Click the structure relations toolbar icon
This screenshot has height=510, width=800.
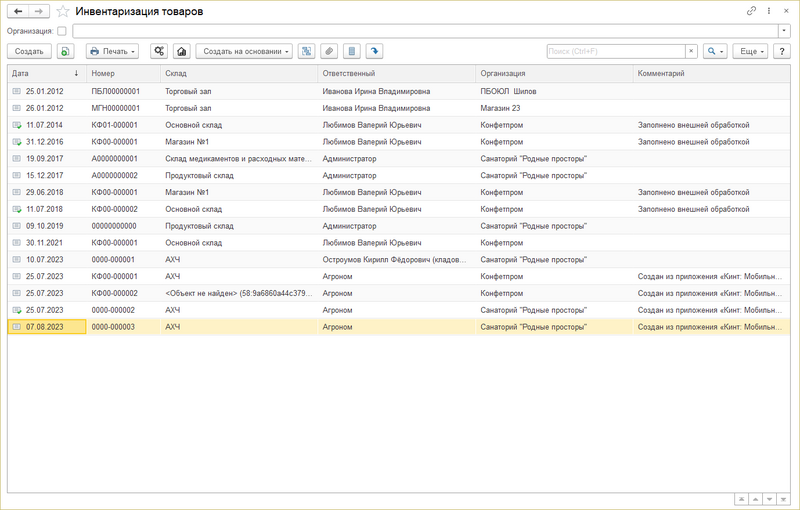click(306, 51)
